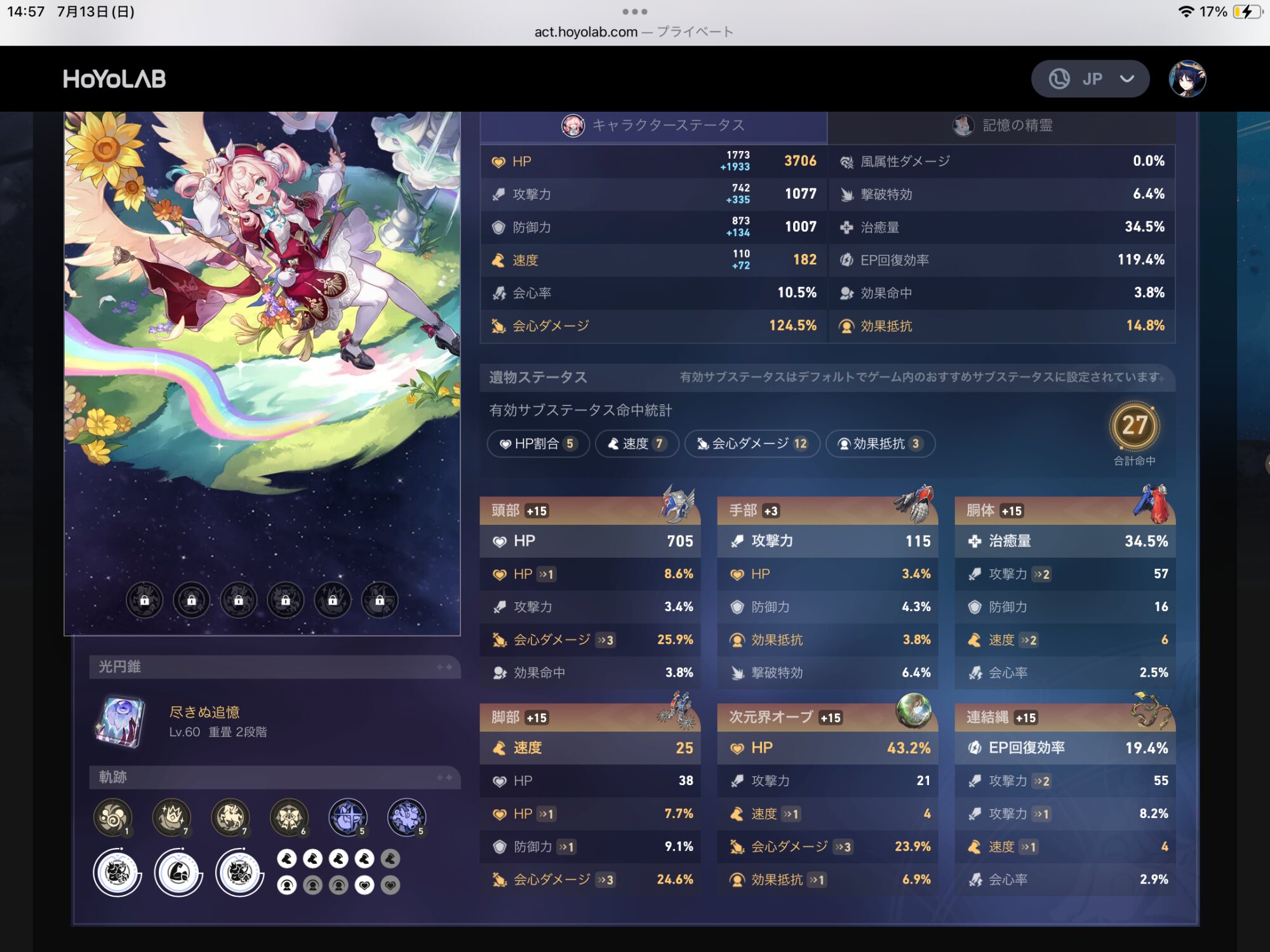The width and height of the screenshot is (1270, 952).
Task: Tap the 遺物ステータス section heading
Action: coord(538,378)
